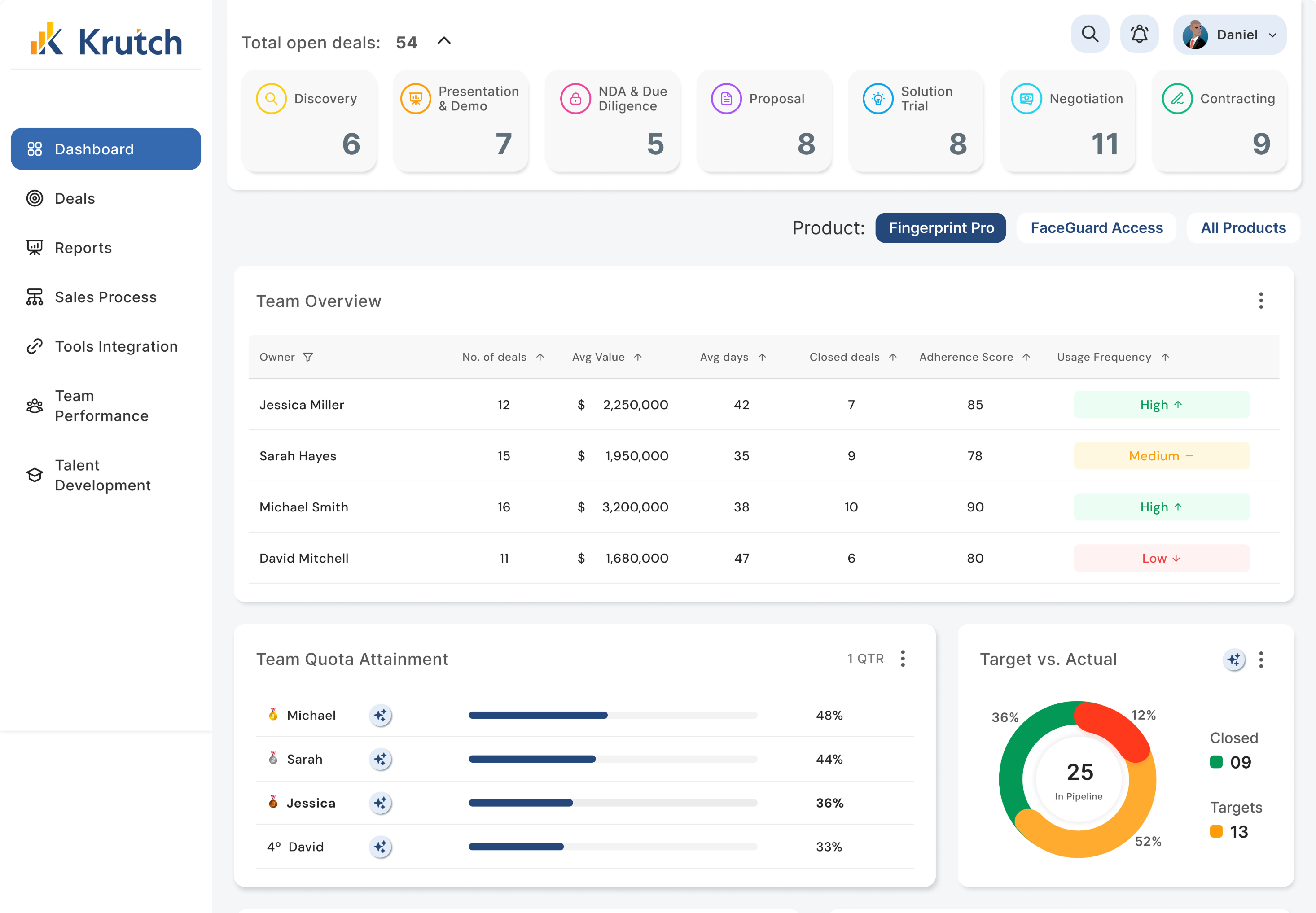Click the Owner column filter icon

(x=308, y=357)
